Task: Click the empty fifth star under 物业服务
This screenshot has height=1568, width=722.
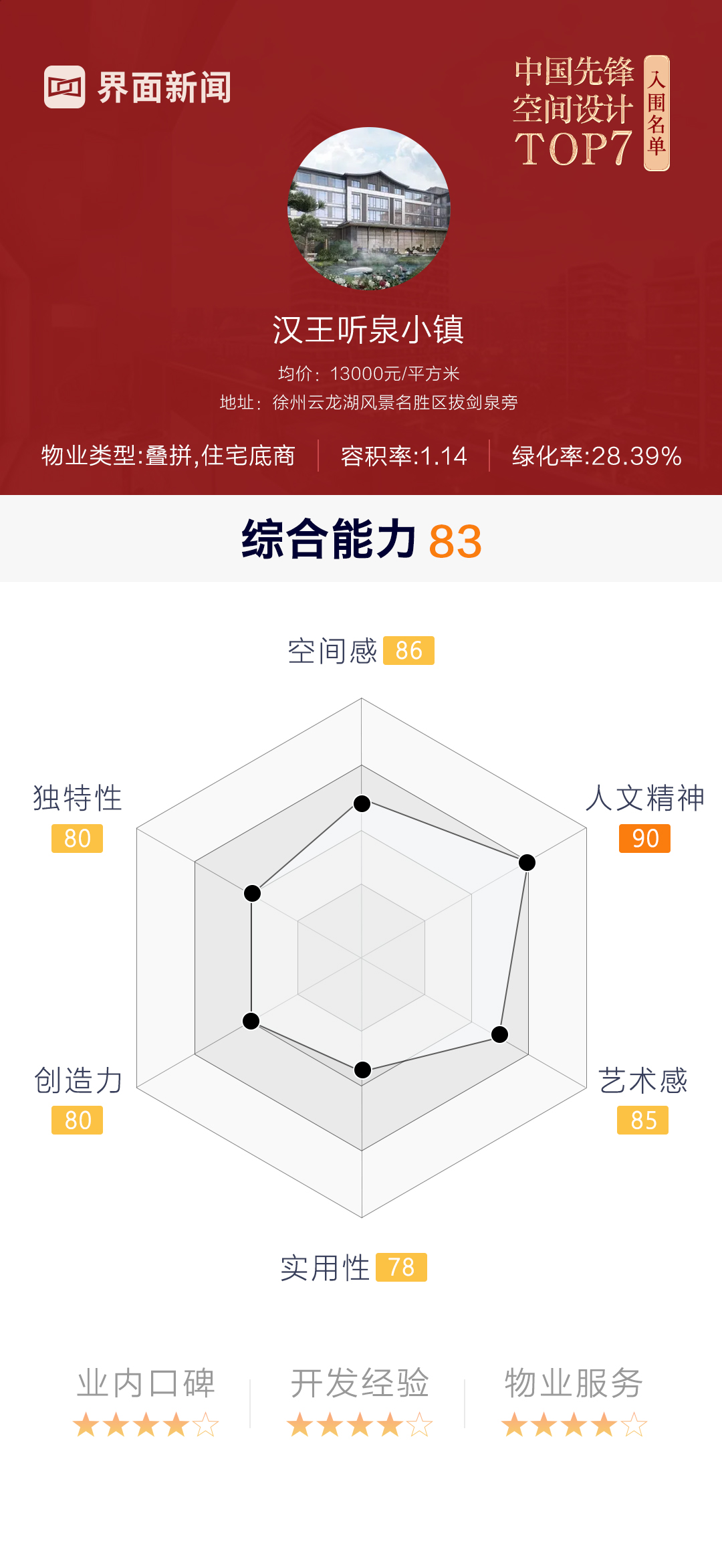Action: [634, 1425]
